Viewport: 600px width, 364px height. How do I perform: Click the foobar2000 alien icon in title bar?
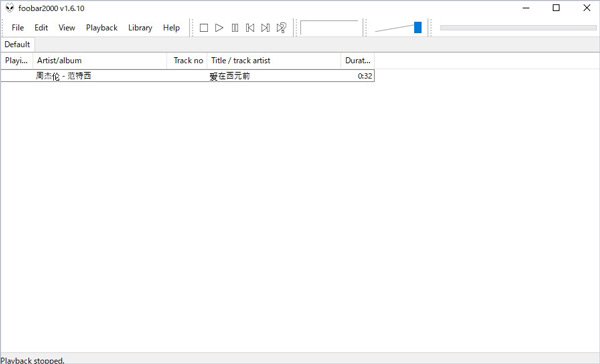coord(10,8)
